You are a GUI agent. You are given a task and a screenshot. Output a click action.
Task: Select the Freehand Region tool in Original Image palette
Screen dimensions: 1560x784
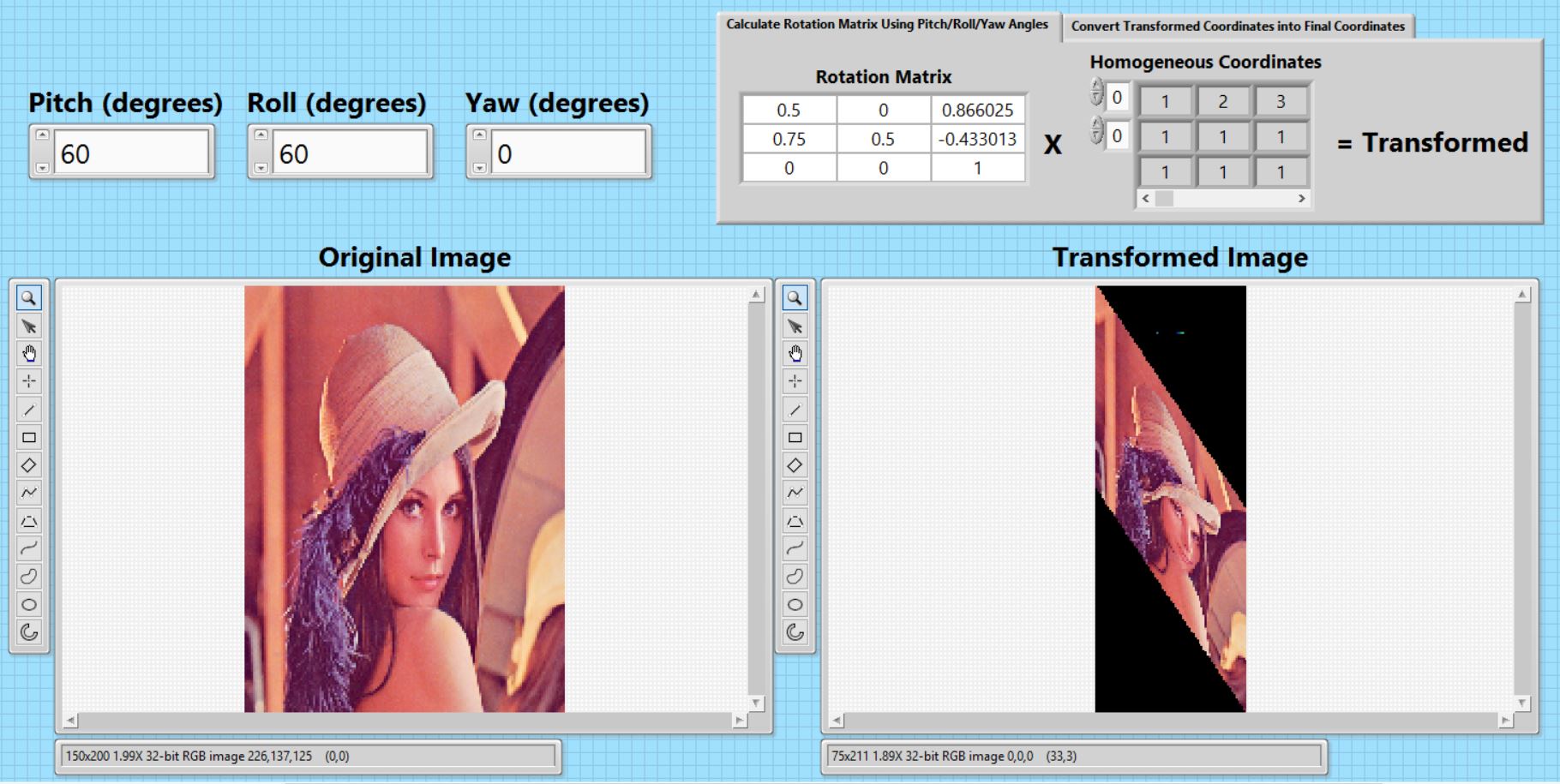click(x=29, y=577)
